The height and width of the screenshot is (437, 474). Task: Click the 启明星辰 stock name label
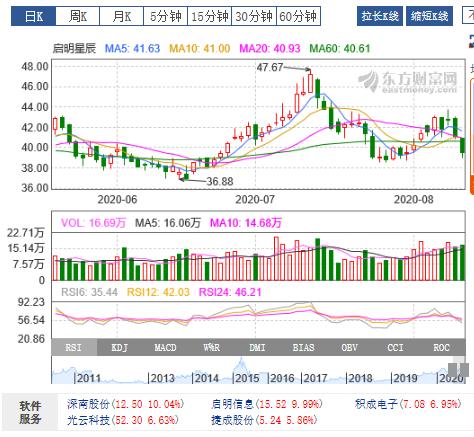(74, 48)
